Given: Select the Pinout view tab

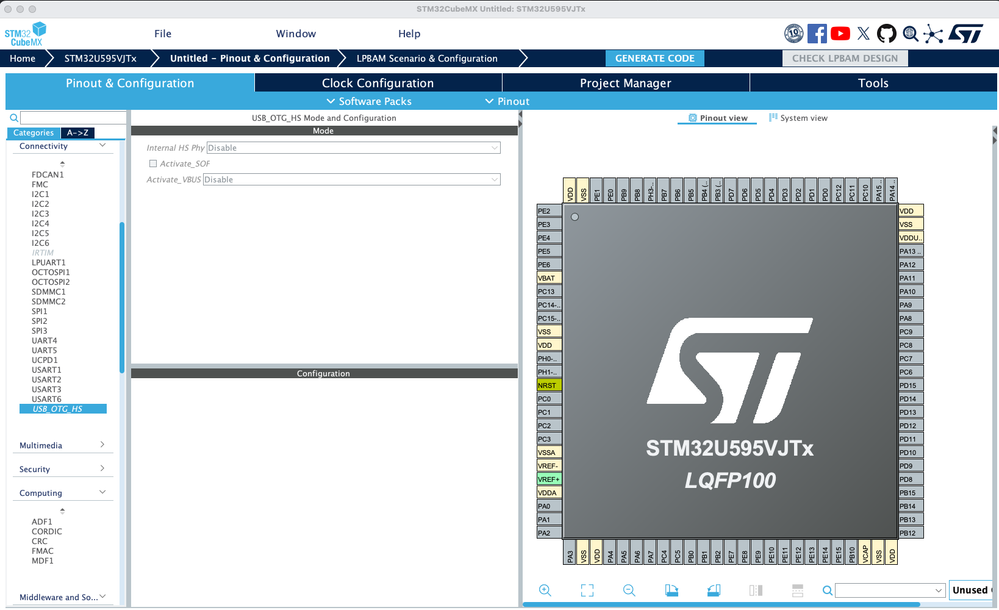Looking at the screenshot, I should click(717, 118).
